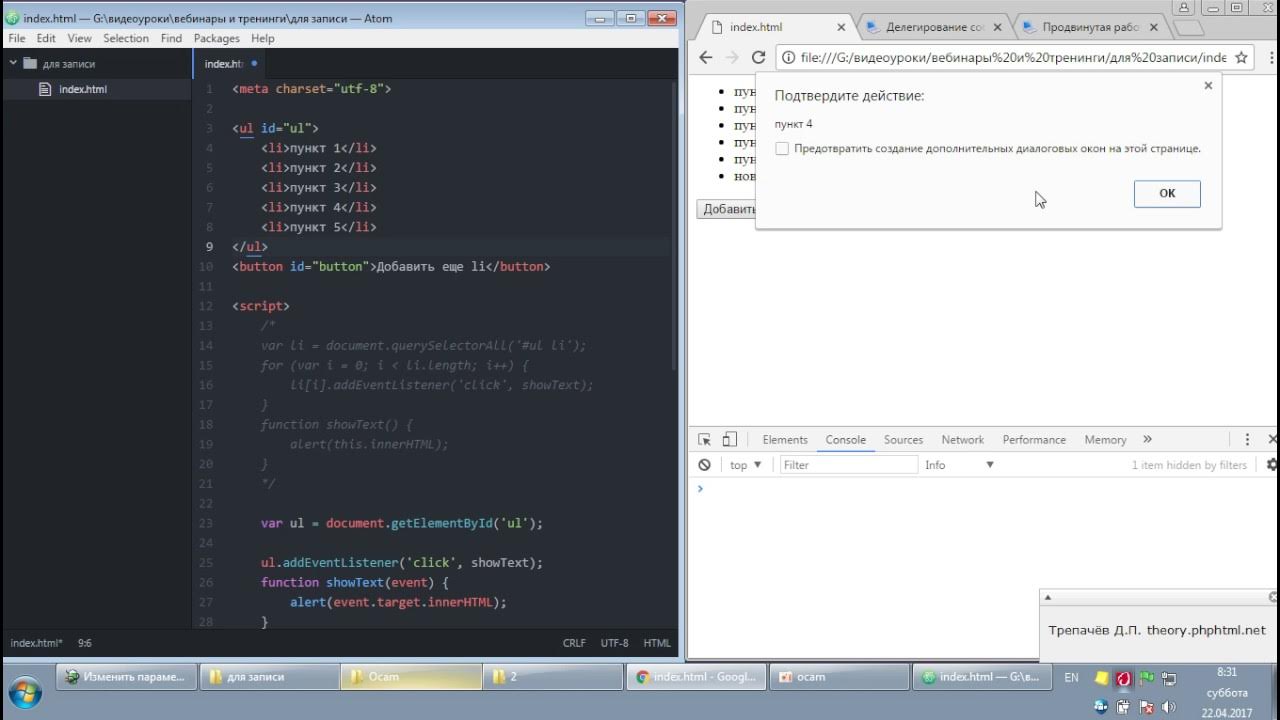1280x720 pixels.
Task: Open the Ocam folder taskbar item
Action: 411,677
